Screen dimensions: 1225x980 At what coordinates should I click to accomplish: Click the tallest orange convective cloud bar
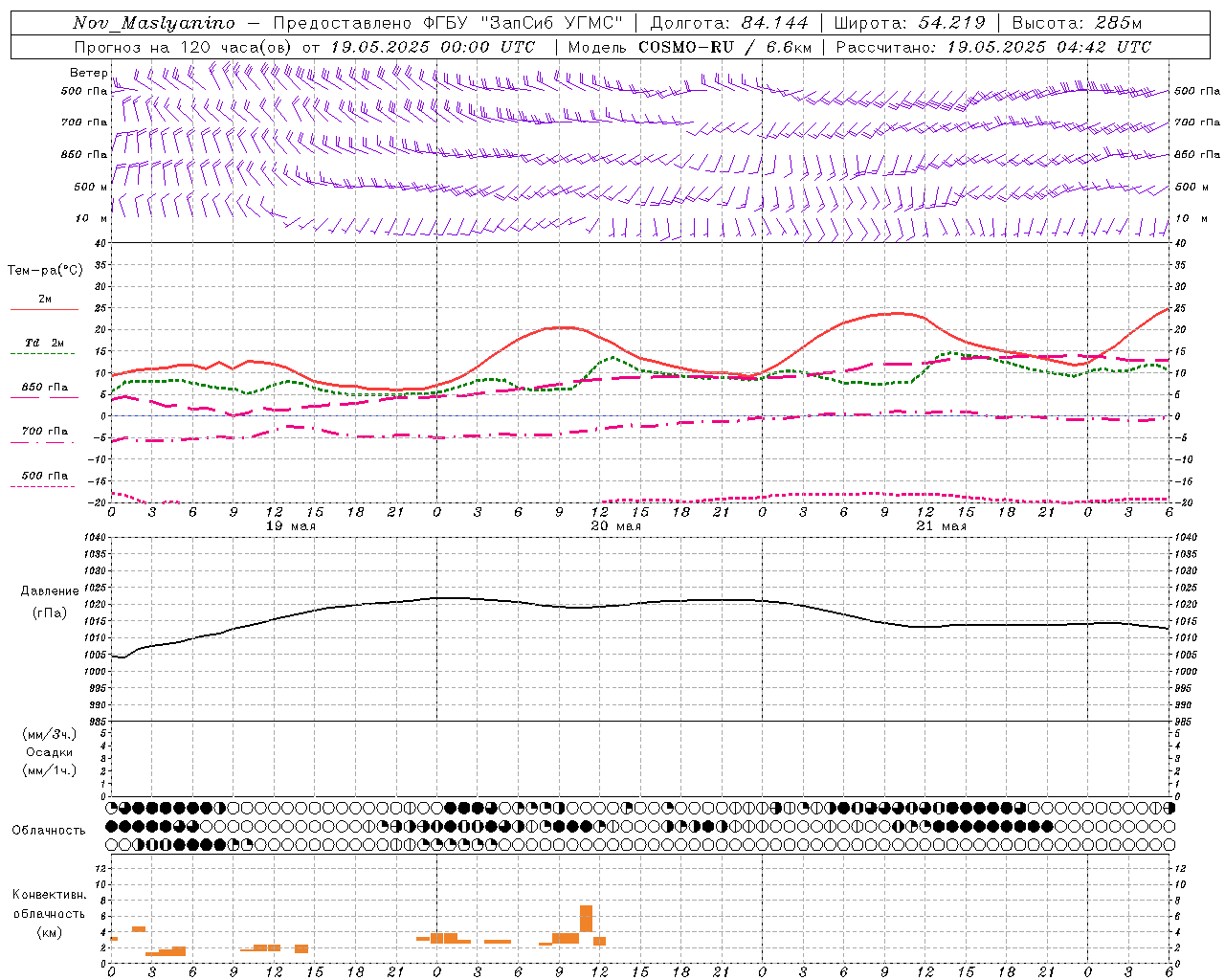[586, 918]
